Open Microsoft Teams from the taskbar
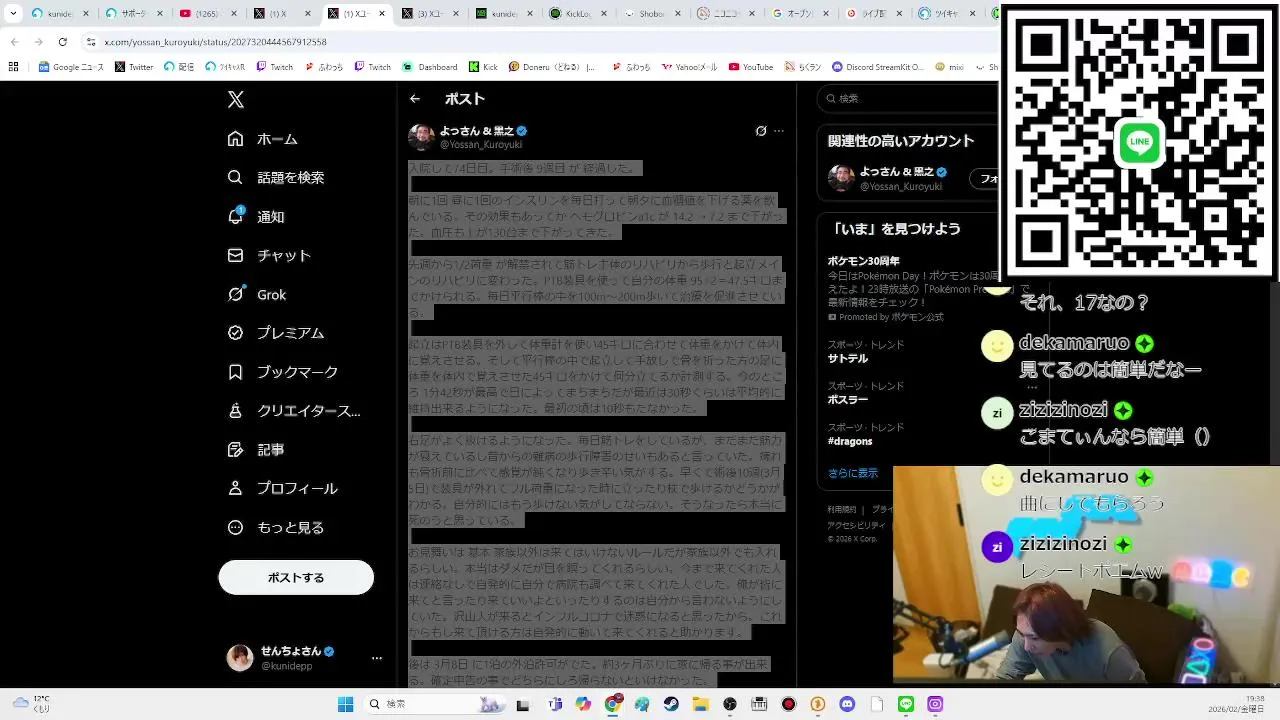The image size is (1280, 720). pyautogui.click(x=555, y=704)
